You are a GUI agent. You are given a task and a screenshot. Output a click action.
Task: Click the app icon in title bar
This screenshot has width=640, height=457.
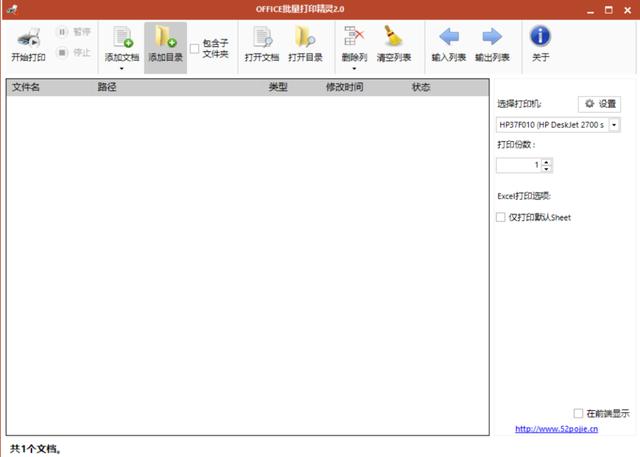[x=12, y=9]
